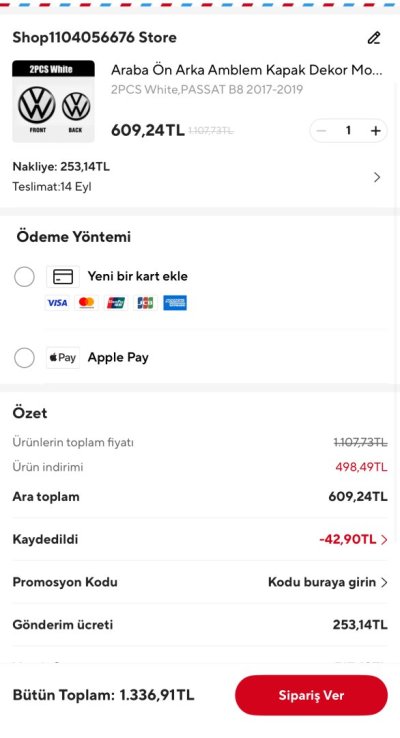Tap the edit pencil icon beside store name
This screenshot has height=738, width=400.
click(374, 38)
